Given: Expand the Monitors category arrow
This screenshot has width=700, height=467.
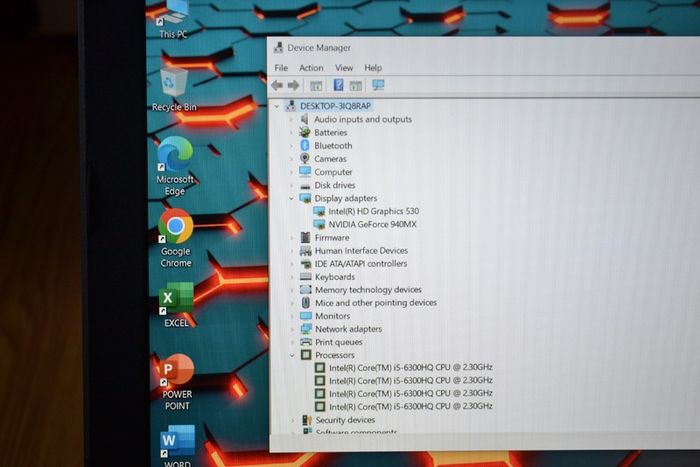Looking at the screenshot, I should coord(293,316).
